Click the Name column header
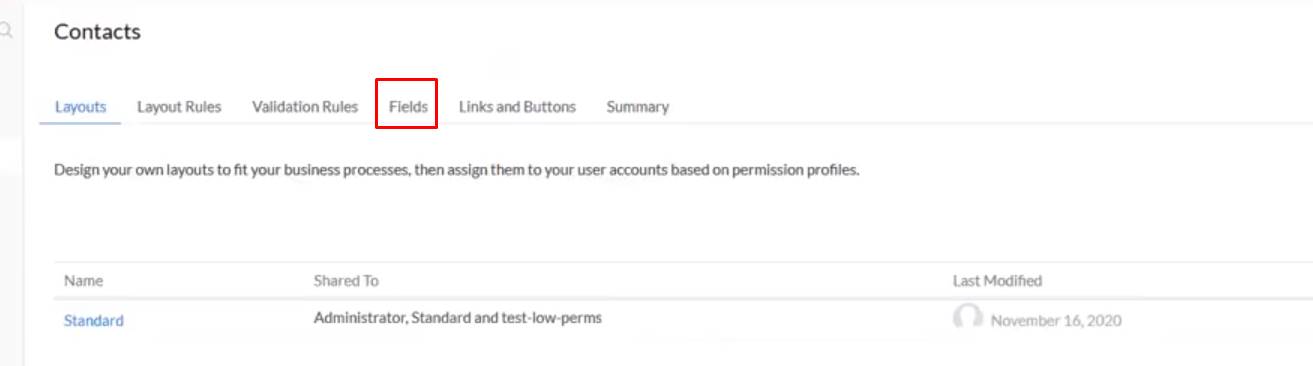This screenshot has height=366, width=1313. point(83,281)
